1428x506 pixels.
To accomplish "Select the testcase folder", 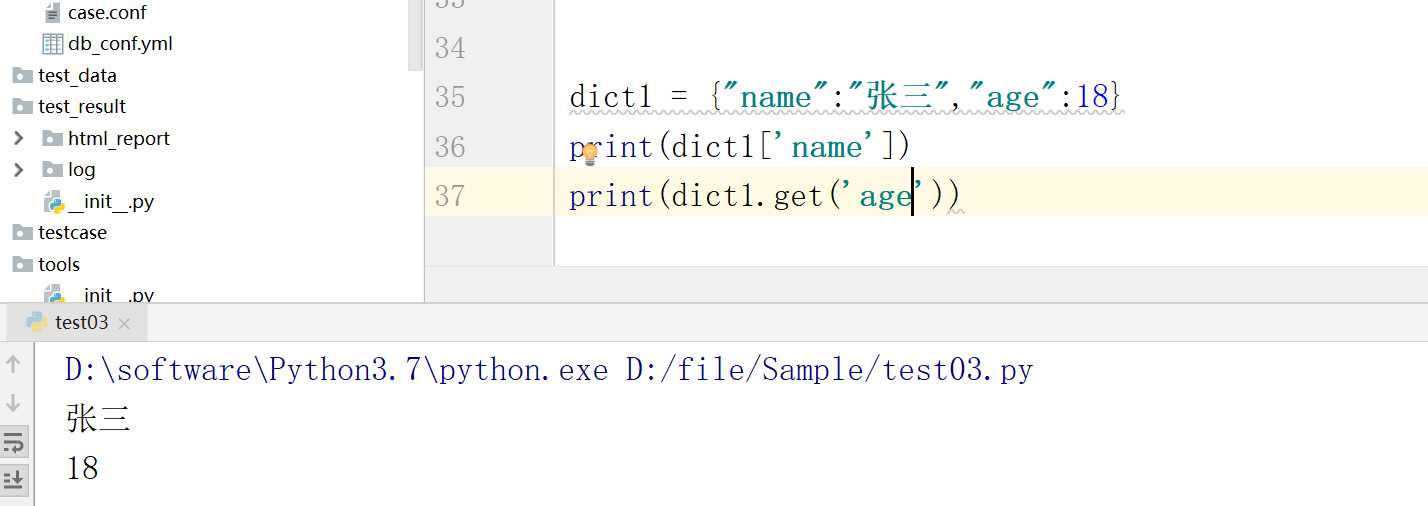I will pyautogui.click(x=72, y=232).
